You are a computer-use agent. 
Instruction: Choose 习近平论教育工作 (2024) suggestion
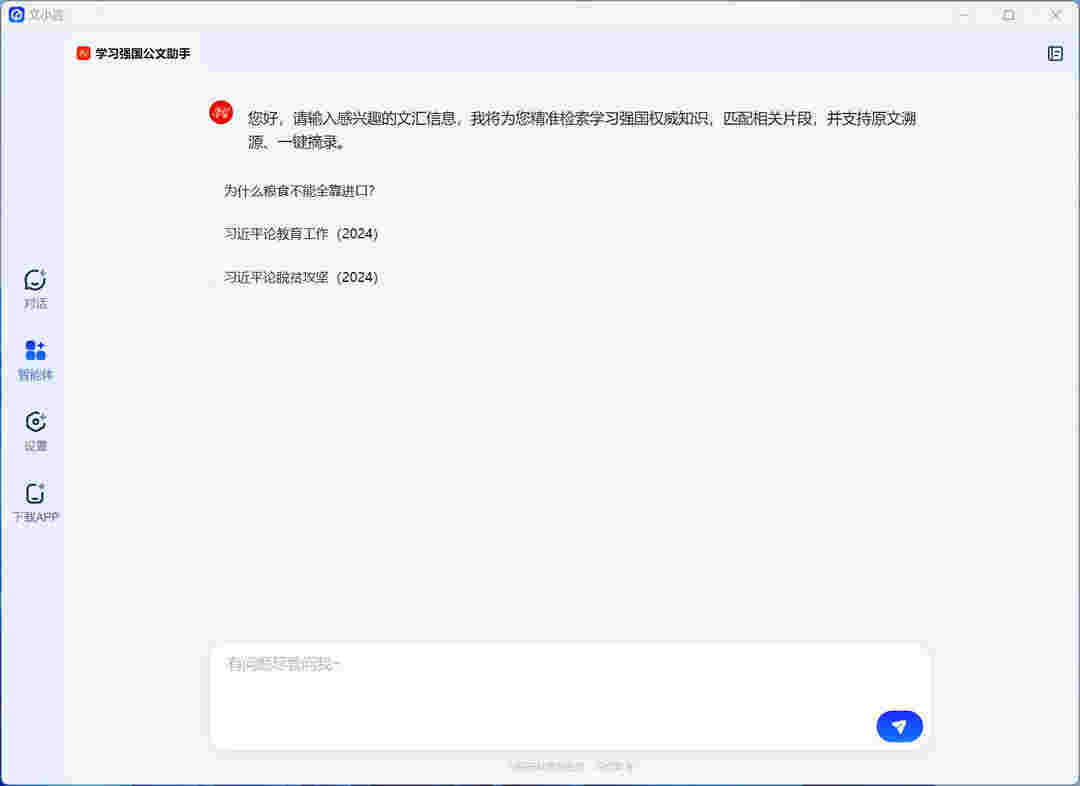click(x=301, y=234)
